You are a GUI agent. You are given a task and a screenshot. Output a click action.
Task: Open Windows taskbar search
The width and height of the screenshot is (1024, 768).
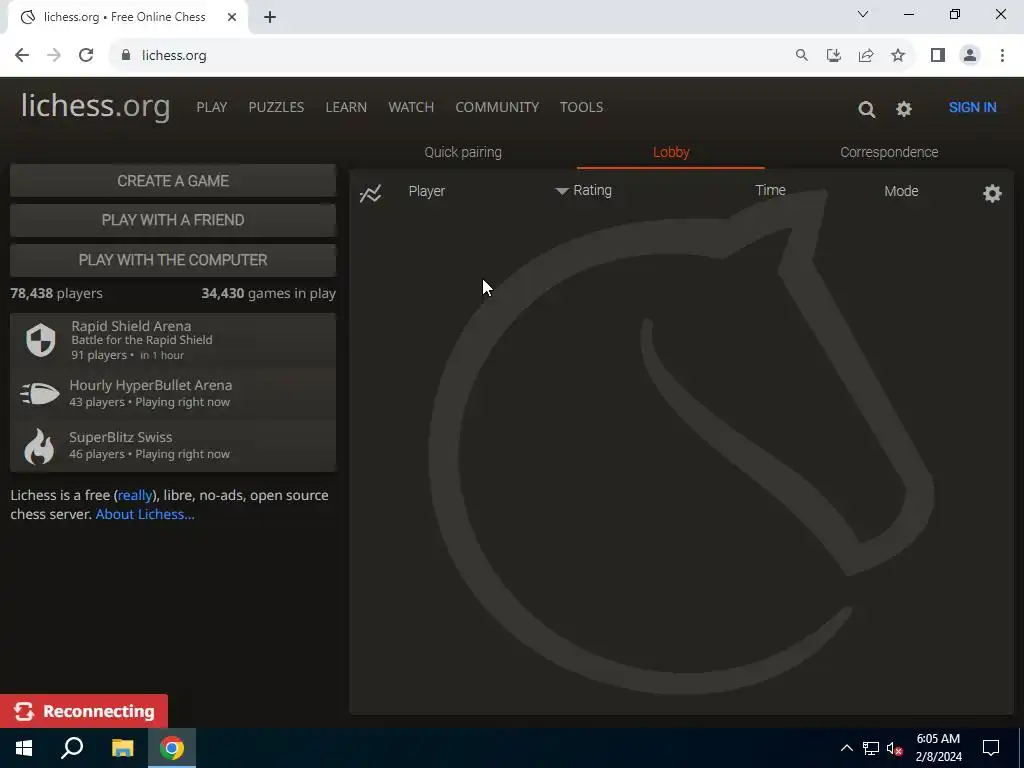72,748
